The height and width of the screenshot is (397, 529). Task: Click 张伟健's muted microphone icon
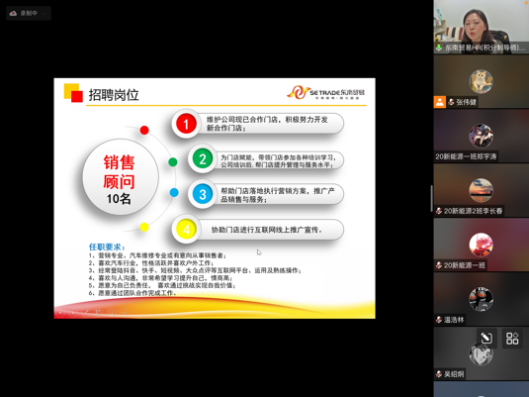click(x=451, y=102)
